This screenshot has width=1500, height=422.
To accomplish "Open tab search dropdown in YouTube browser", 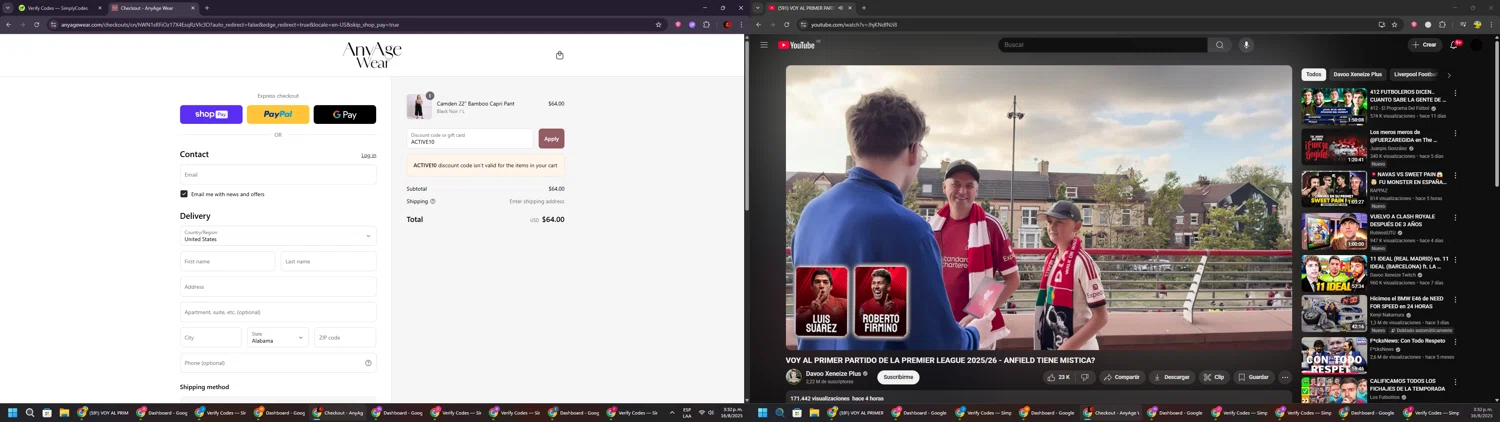I will tap(758, 7).
